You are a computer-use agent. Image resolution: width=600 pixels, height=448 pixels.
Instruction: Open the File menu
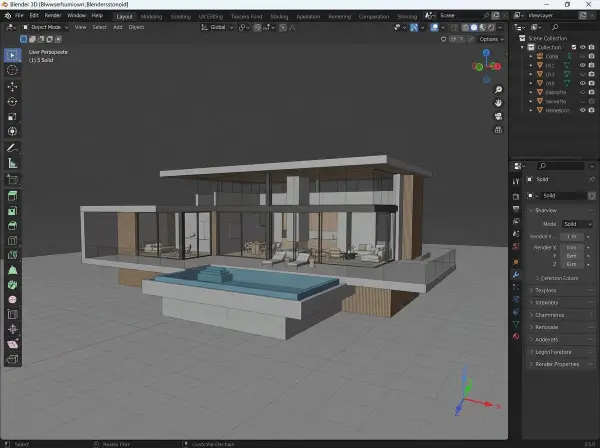coord(19,16)
